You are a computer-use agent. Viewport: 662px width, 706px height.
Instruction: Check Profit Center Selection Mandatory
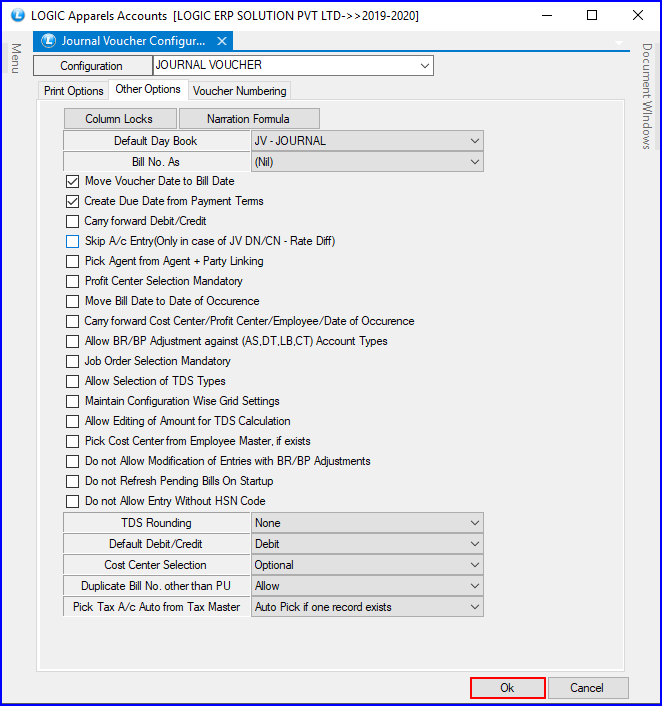(72, 281)
